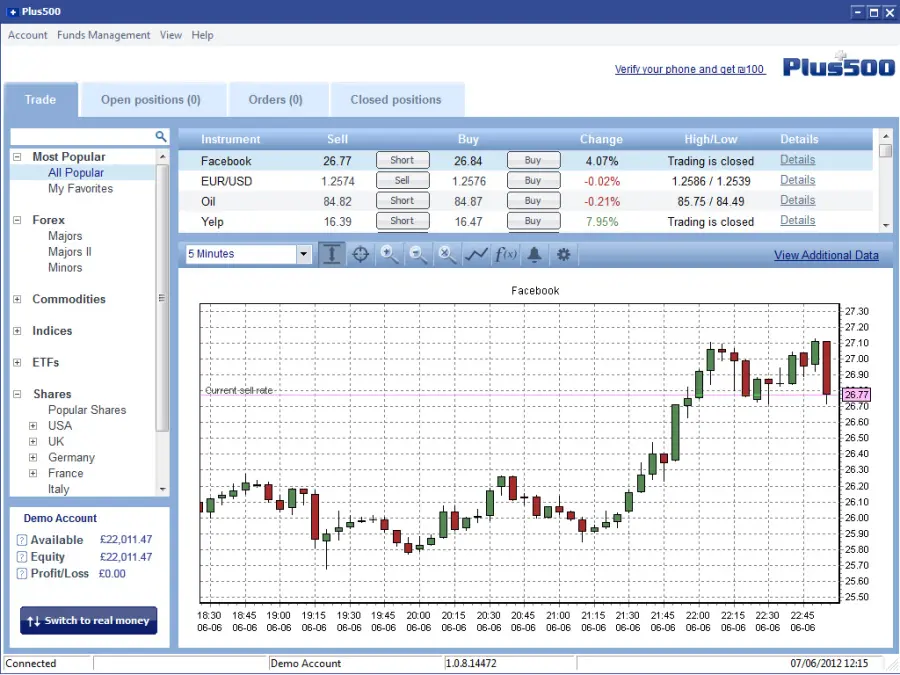Expand the Commodities category
This screenshot has width=900, height=675.
17,299
